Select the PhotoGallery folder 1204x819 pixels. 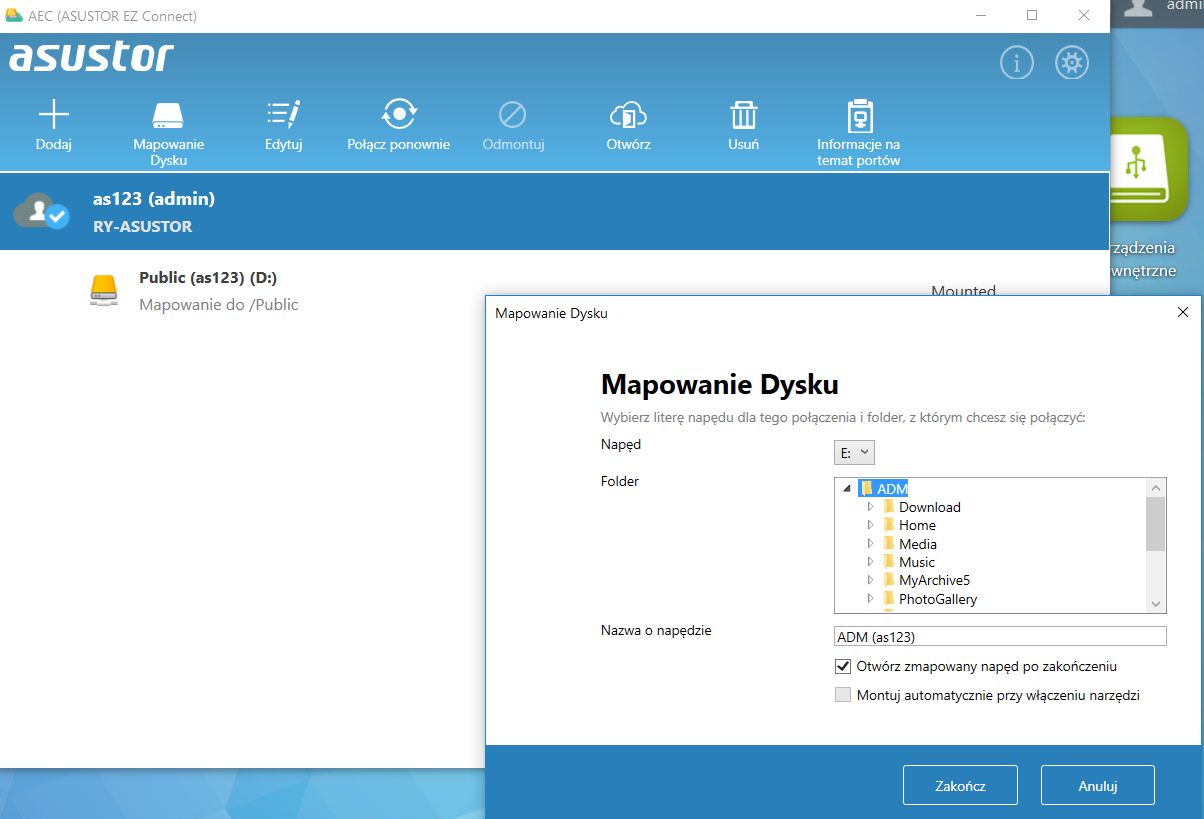pyautogui.click(x=937, y=599)
